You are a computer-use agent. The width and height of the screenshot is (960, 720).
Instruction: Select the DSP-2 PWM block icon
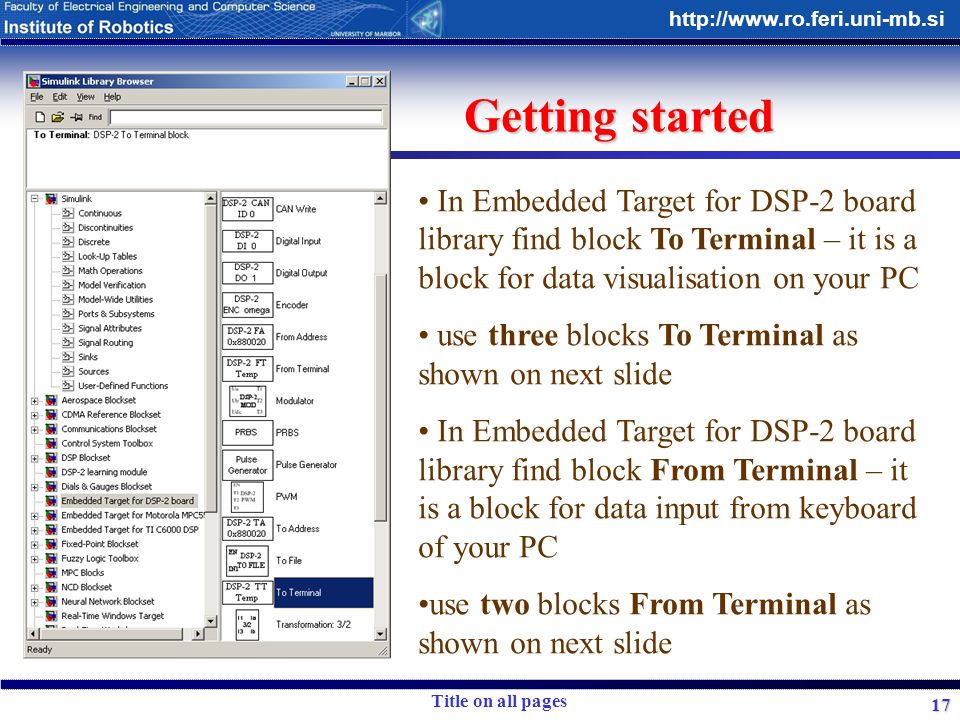[247, 497]
